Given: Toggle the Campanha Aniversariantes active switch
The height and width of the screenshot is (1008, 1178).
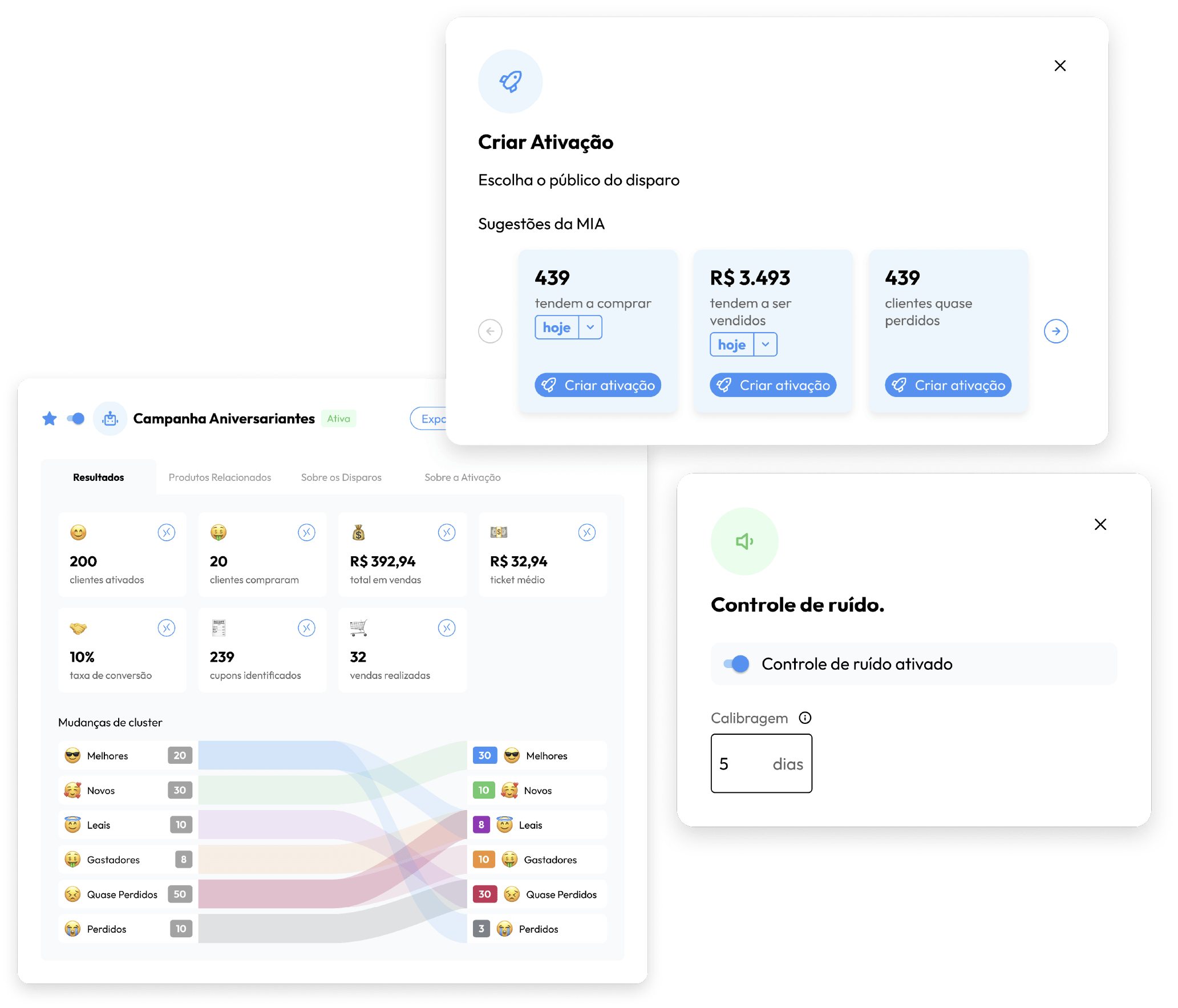Looking at the screenshot, I should pyautogui.click(x=75, y=419).
